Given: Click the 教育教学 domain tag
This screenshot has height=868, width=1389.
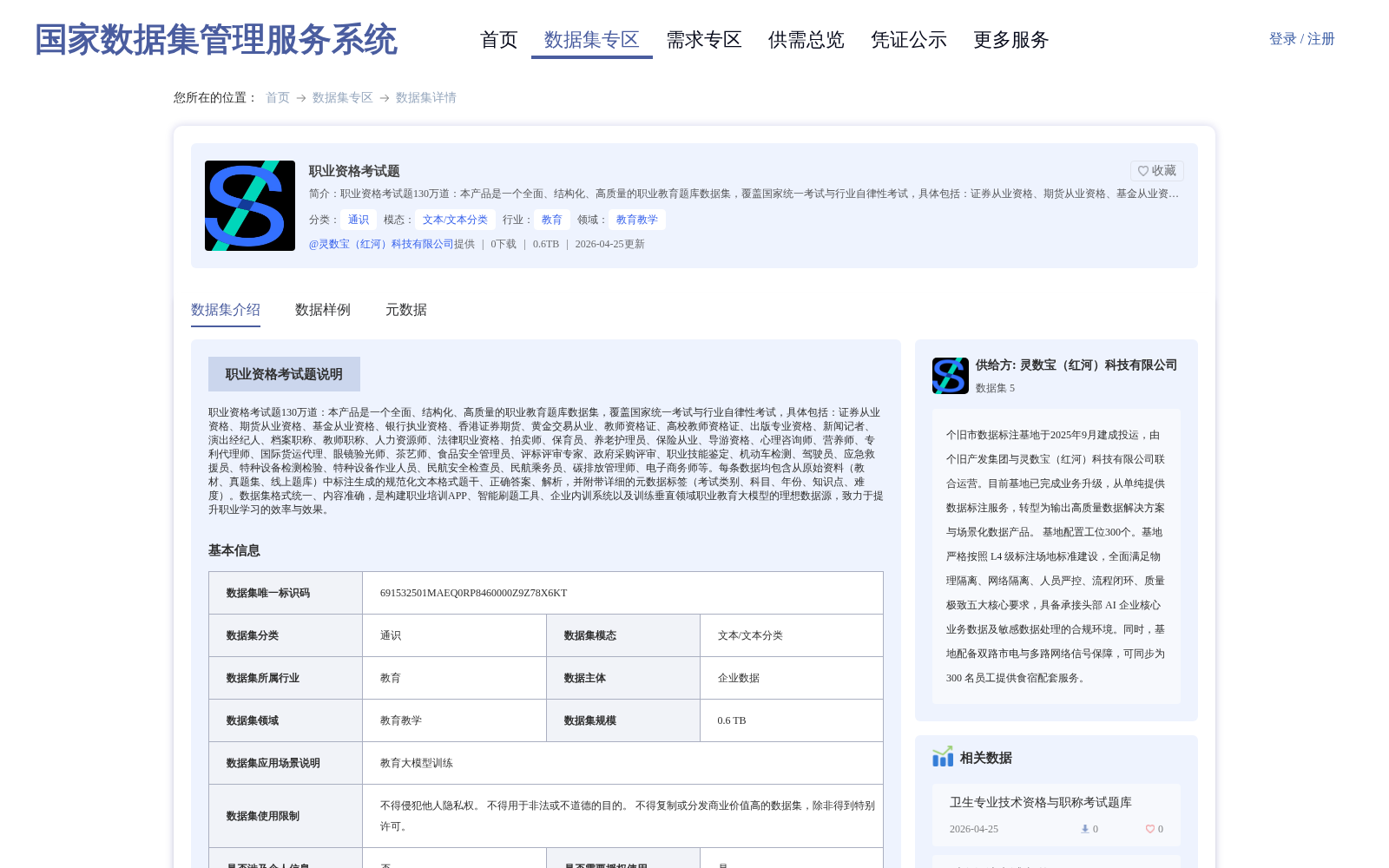Looking at the screenshot, I should pyautogui.click(x=637, y=220).
